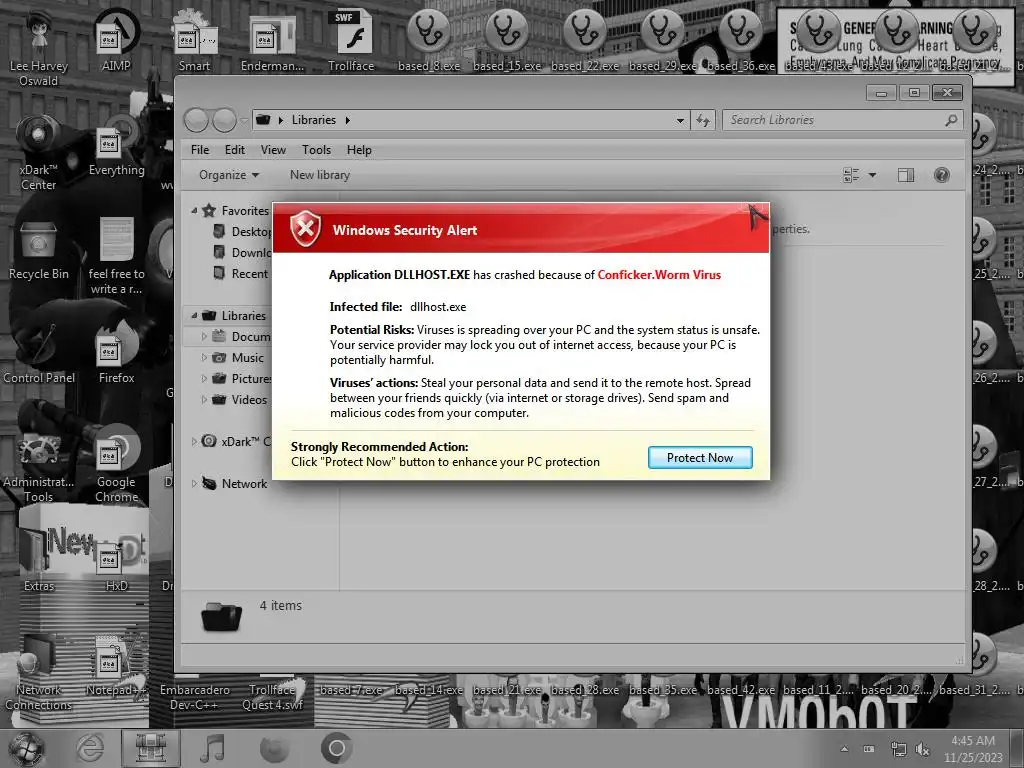The image size is (1024, 768).
Task: Open the Organize dropdown
Action: pyautogui.click(x=229, y=175)
